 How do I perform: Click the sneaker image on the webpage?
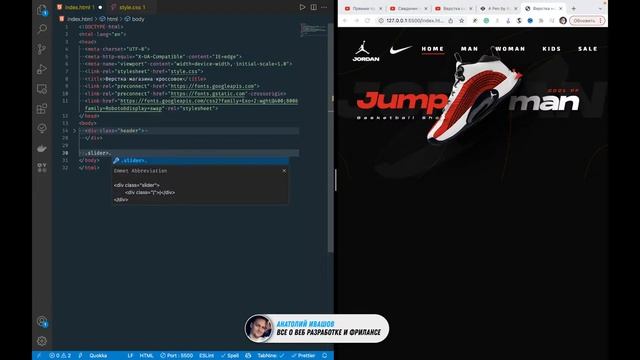click(476, 97)
